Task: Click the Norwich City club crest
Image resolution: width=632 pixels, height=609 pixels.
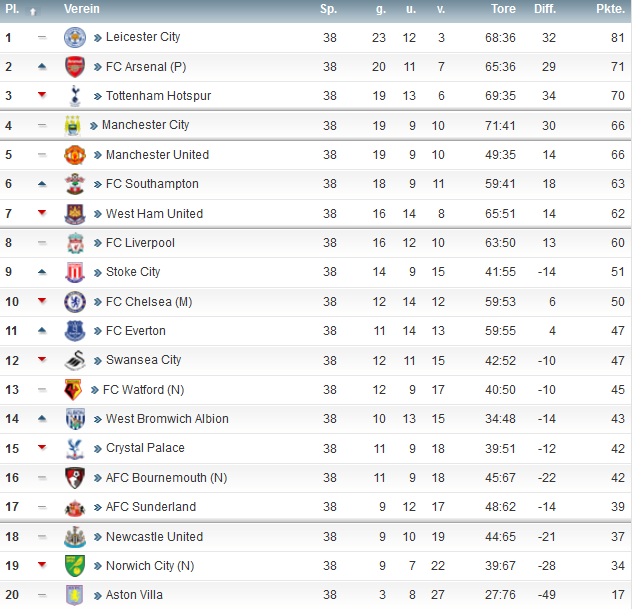Action: click(x=75, y=566)
